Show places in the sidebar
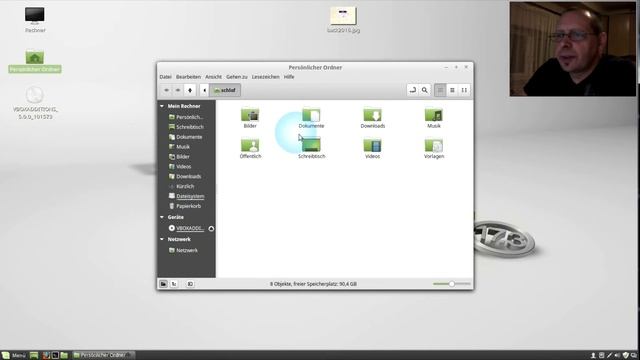 pos(163,284)
